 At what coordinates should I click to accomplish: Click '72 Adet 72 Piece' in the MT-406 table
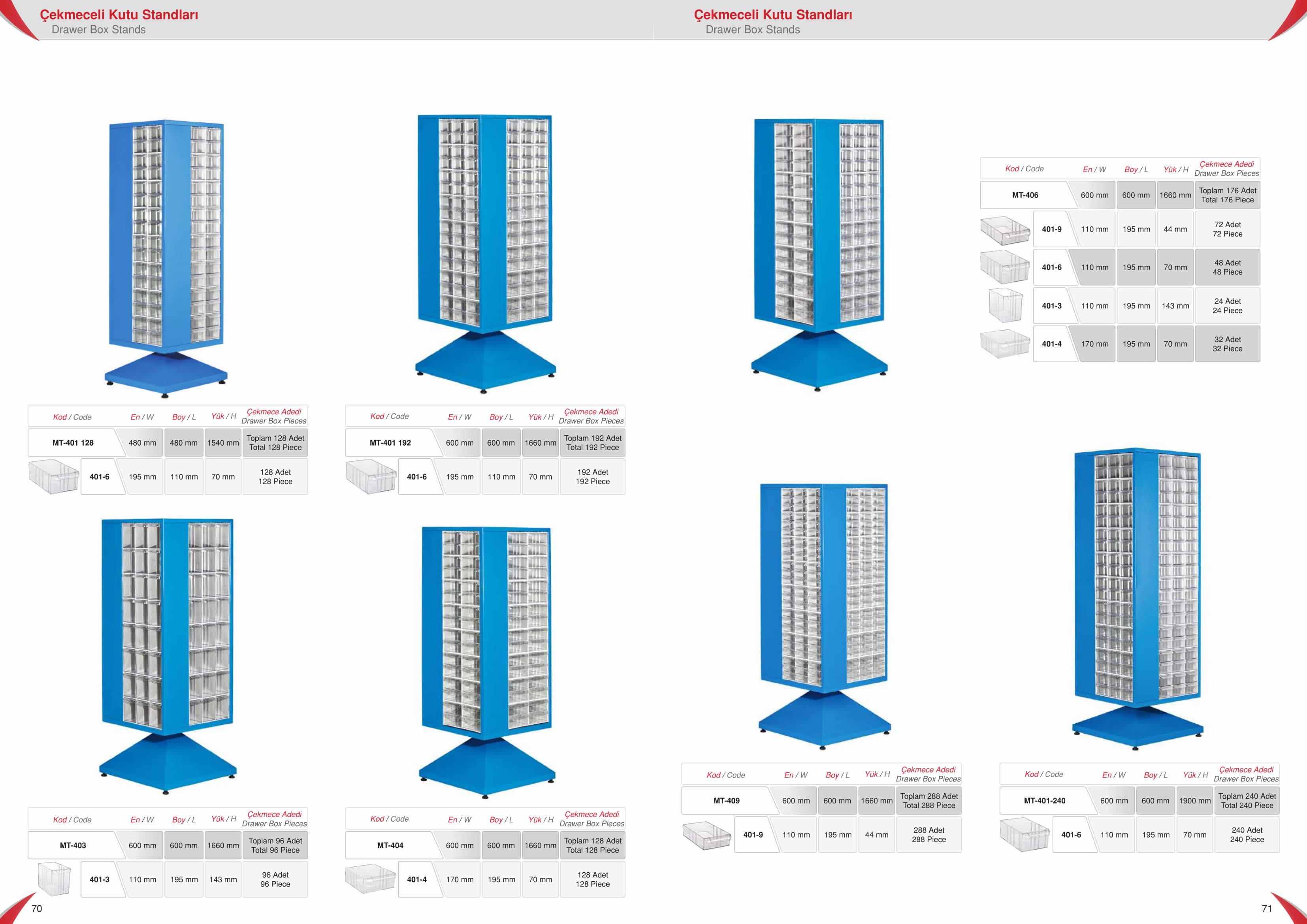[x=1227, y=229]
